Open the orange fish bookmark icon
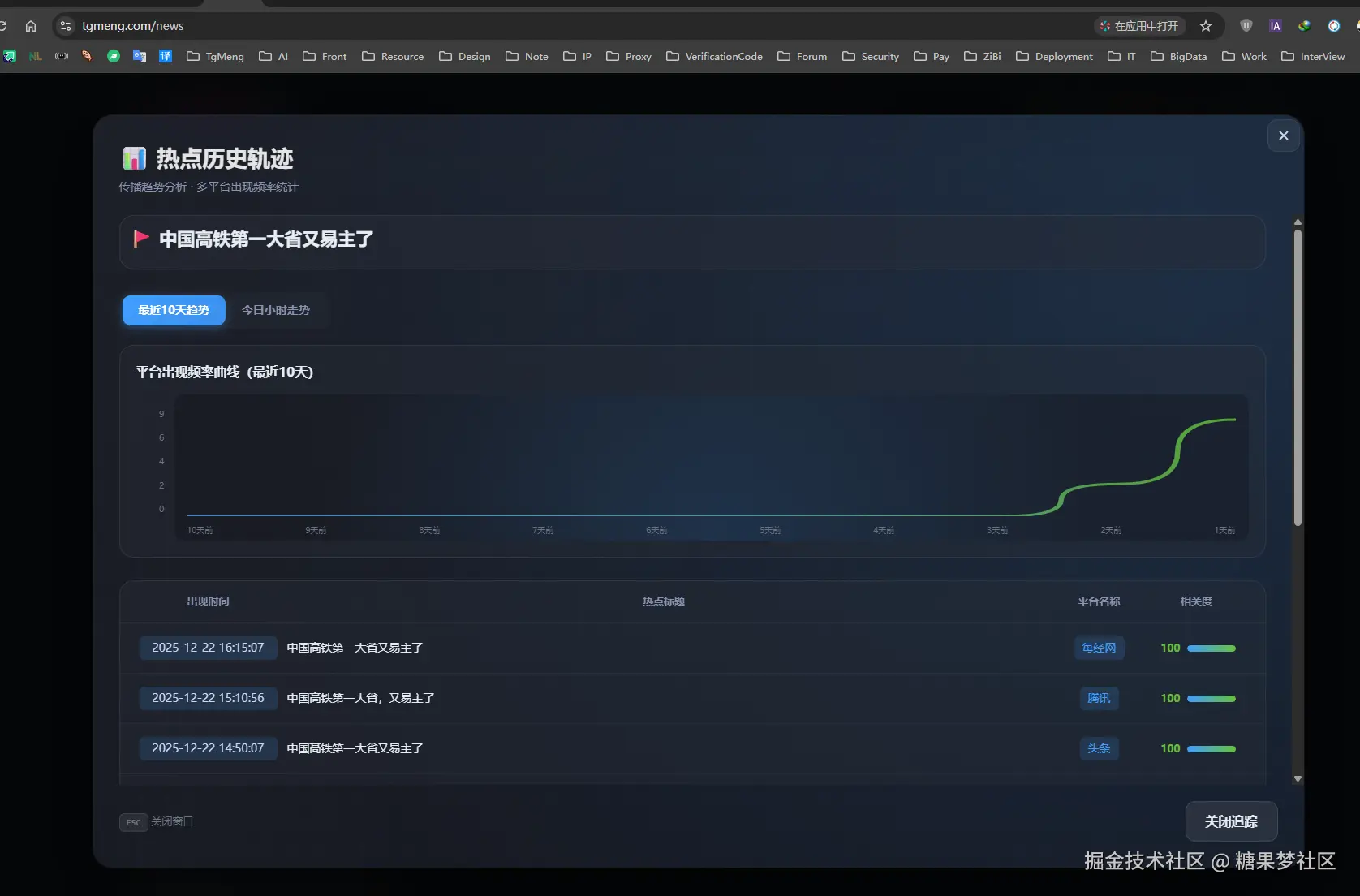The image size is (1360, 896). [x=88, y=56]
